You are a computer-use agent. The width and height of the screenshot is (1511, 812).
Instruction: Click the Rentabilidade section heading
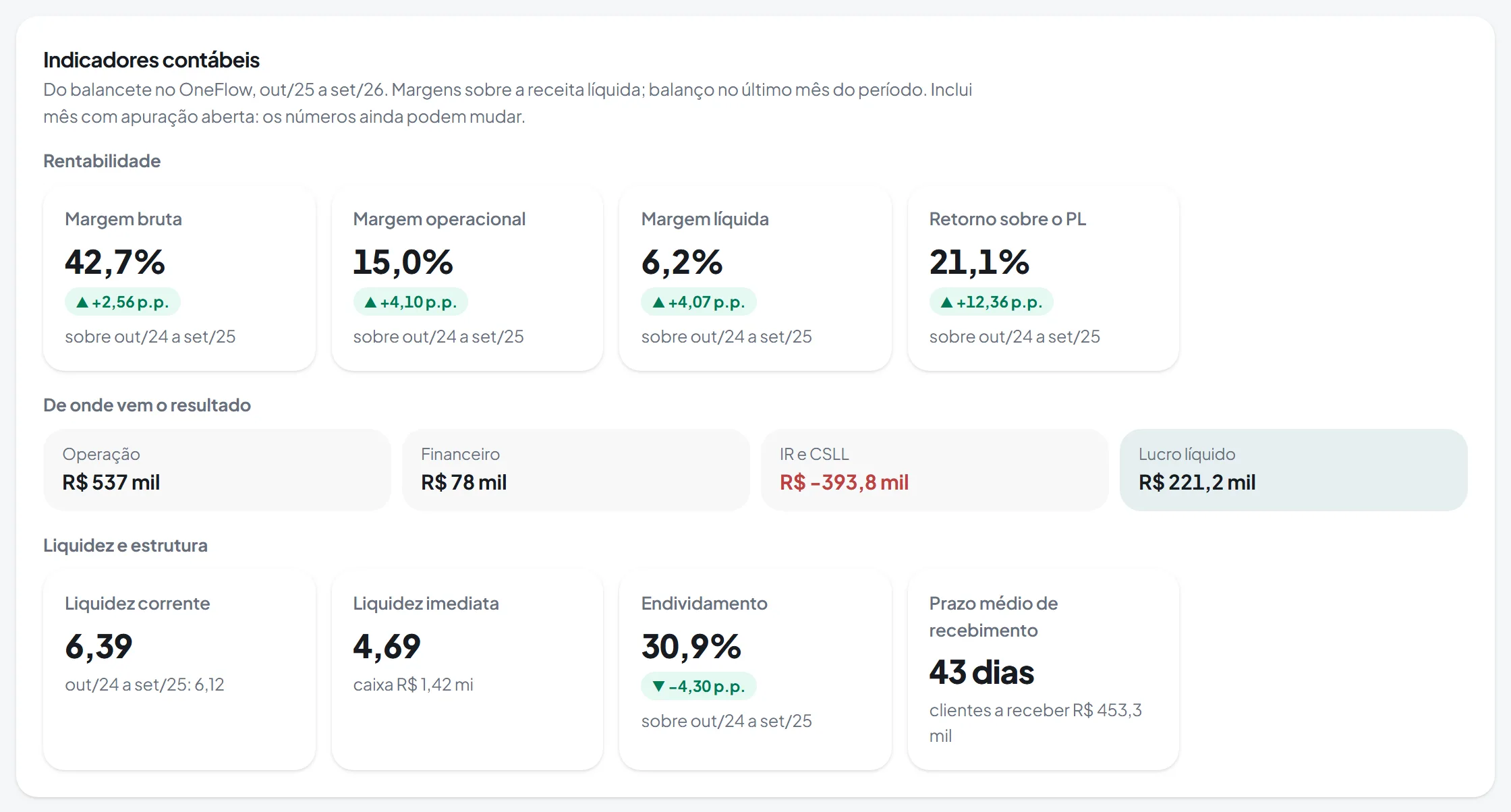pos(102,161)
